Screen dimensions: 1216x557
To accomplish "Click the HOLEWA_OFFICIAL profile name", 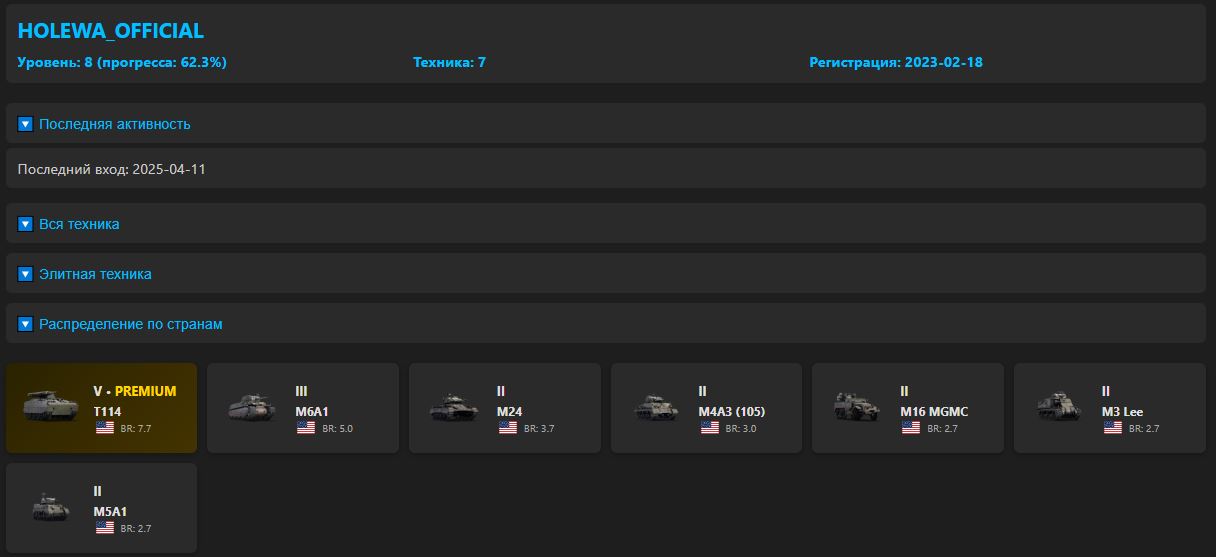I will click(110, 31).
